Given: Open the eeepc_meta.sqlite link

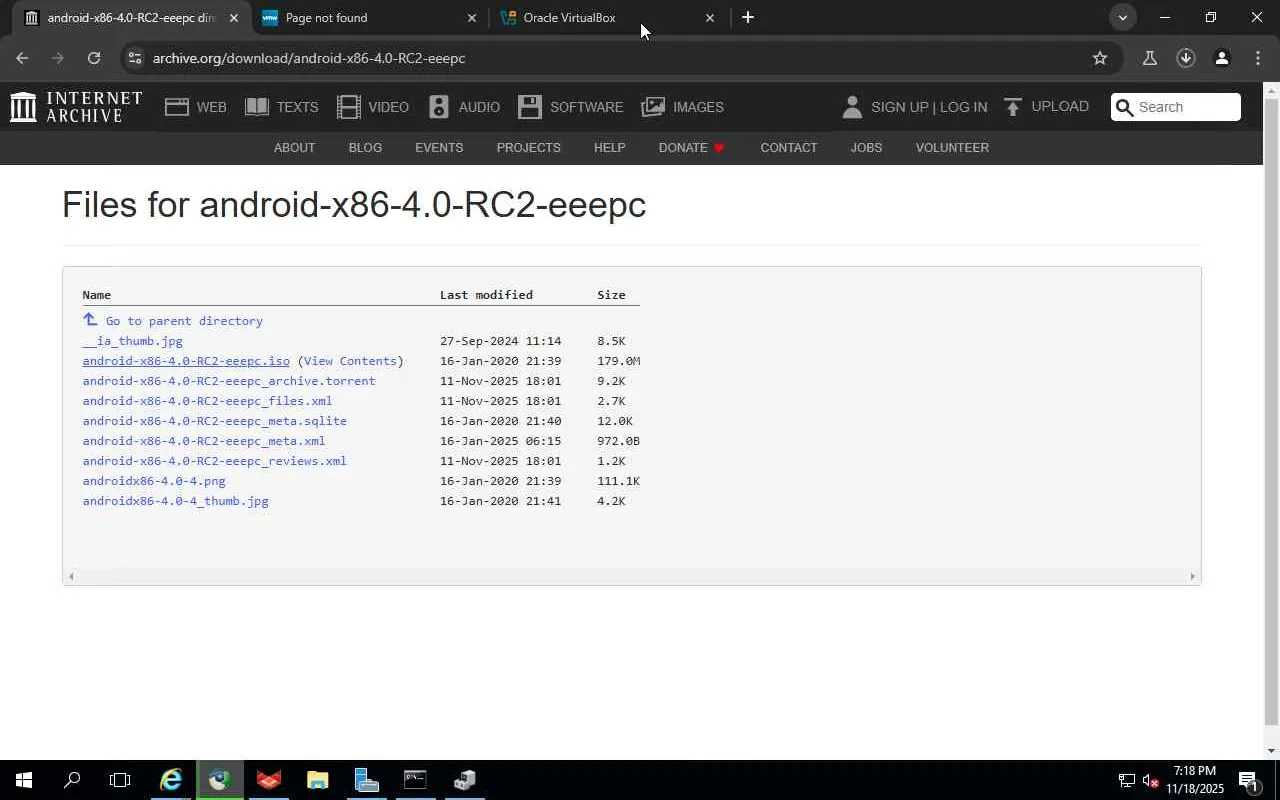Looking at the screenshot, I should 214,421.
